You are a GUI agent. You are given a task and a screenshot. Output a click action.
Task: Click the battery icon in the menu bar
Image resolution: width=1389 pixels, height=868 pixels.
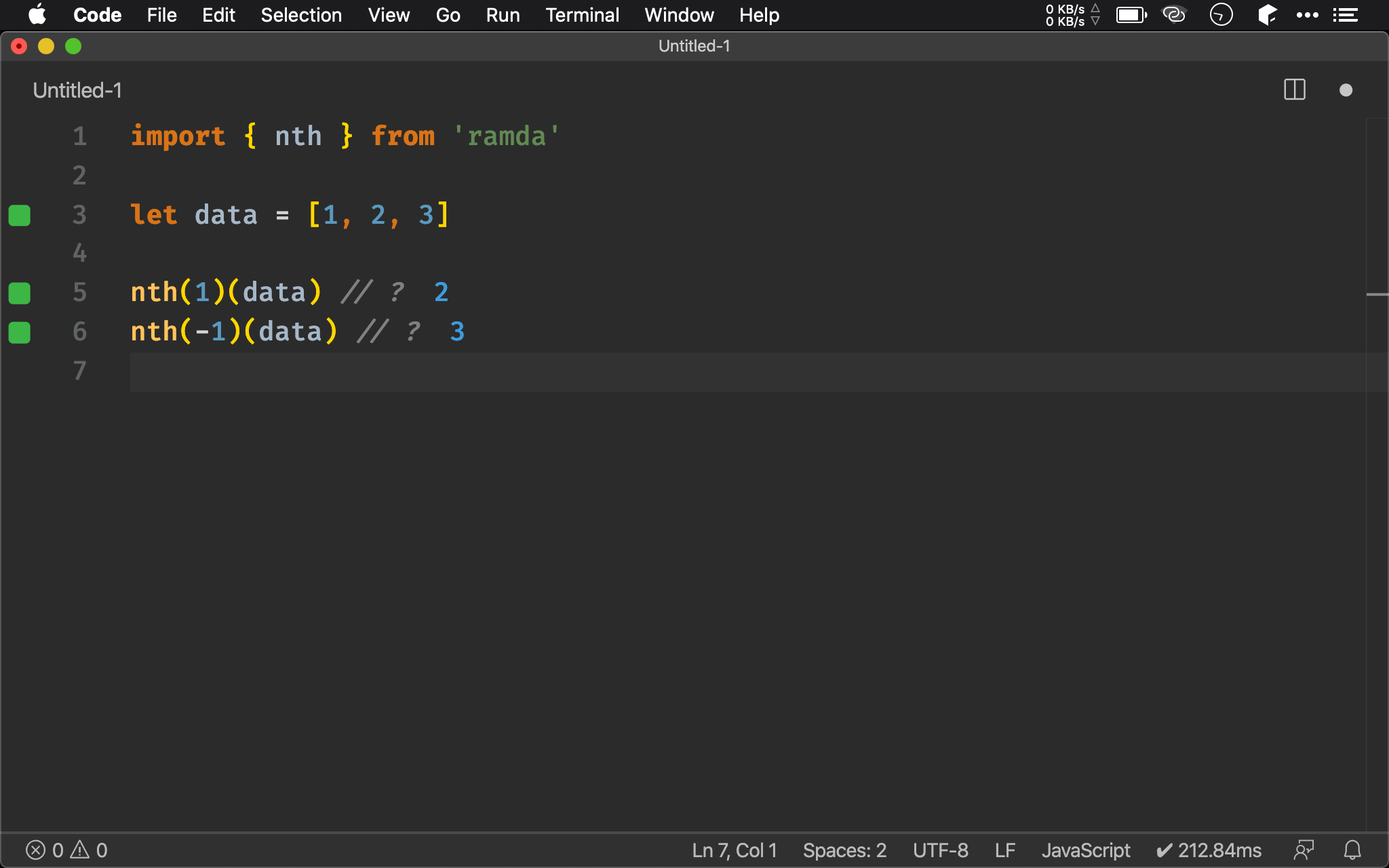(1131, 15)
